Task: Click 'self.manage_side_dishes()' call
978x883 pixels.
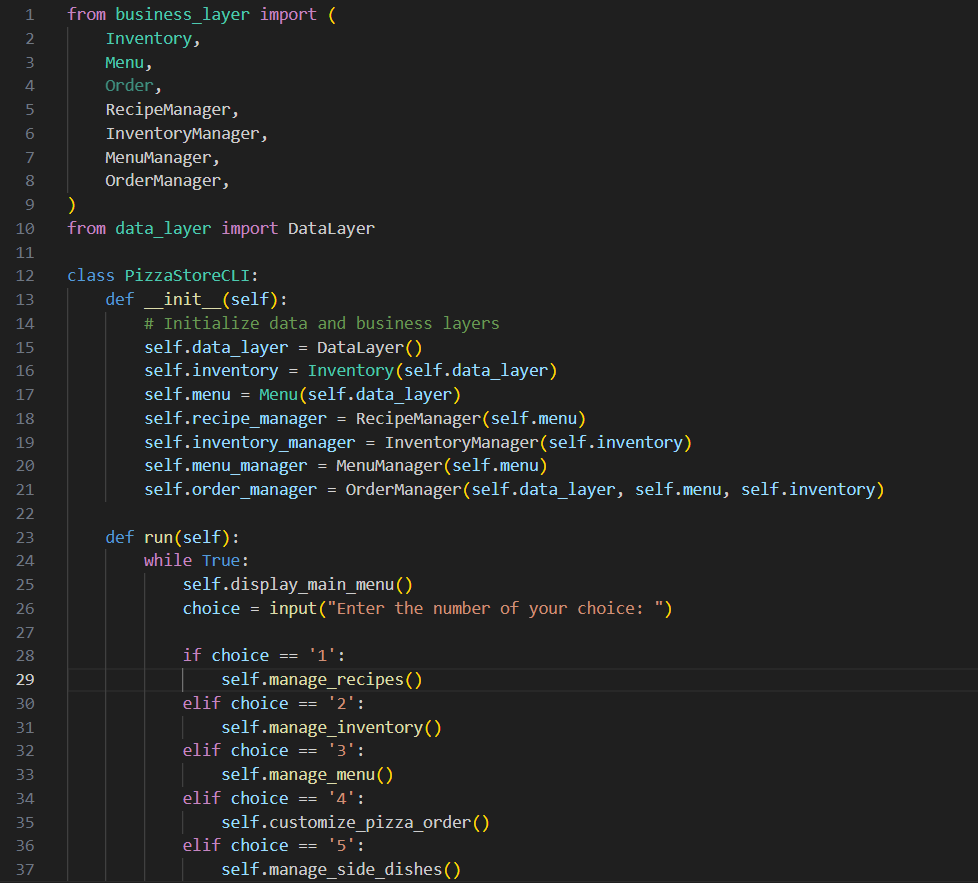Action: (x=341, y=869)
